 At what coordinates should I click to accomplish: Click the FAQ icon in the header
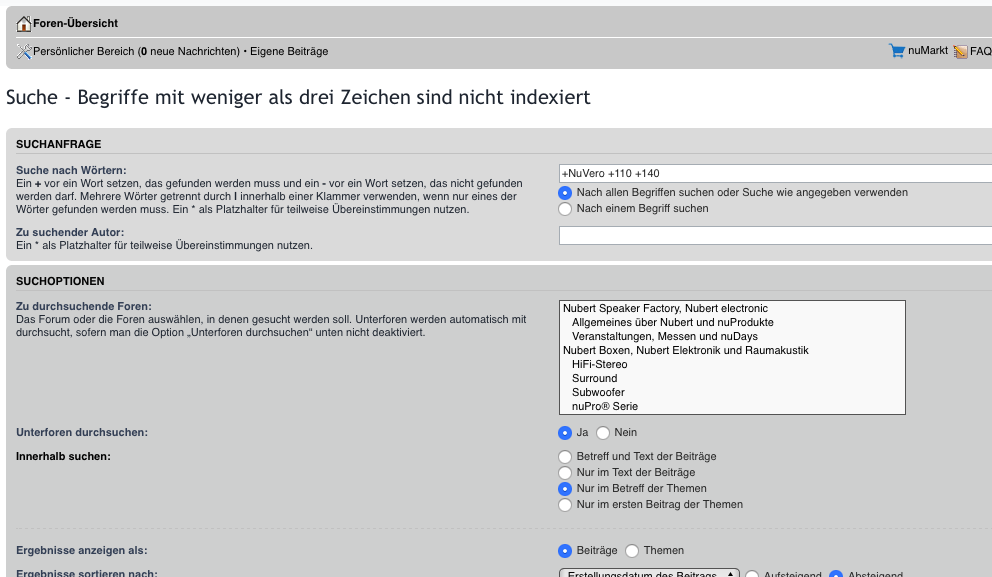[960, 51]
